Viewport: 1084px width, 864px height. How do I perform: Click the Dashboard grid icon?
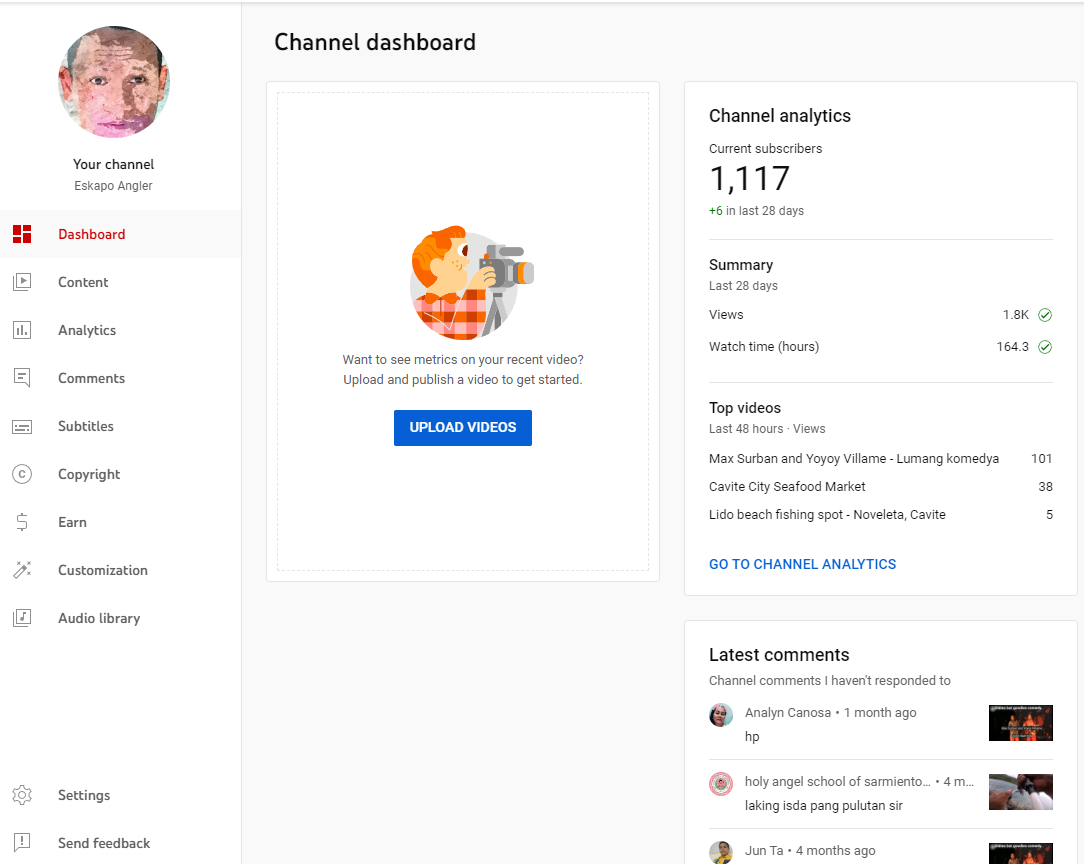tap(22, 234)
